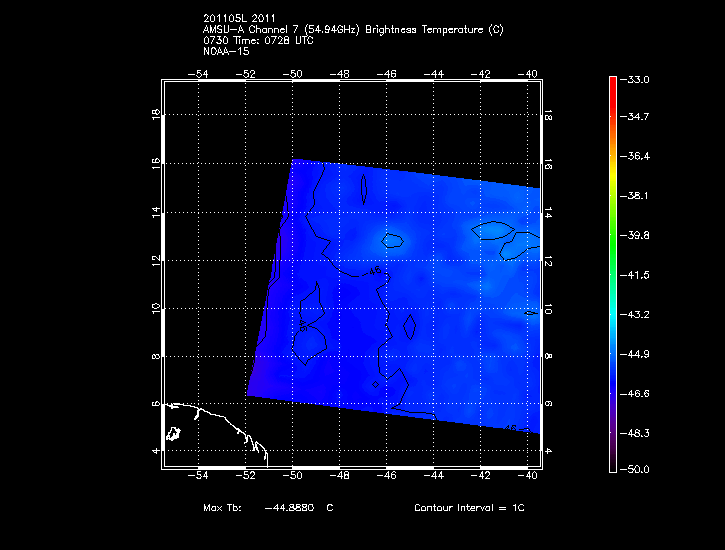
Task: Click the white coastline at bottom left
Action: pyautogui.click(x=225, y=420)
